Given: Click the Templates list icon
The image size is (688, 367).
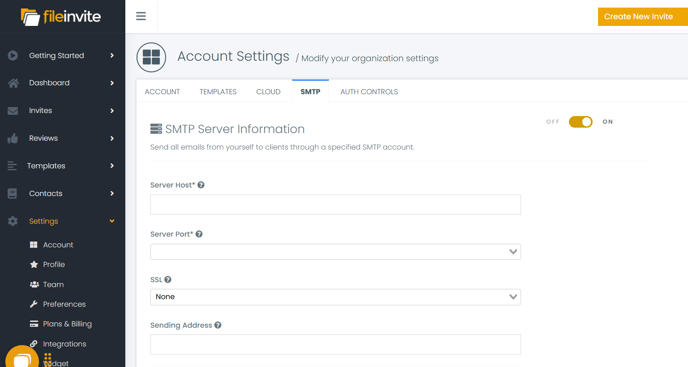Looking at the screenshot, I should [x=12, y=166].
